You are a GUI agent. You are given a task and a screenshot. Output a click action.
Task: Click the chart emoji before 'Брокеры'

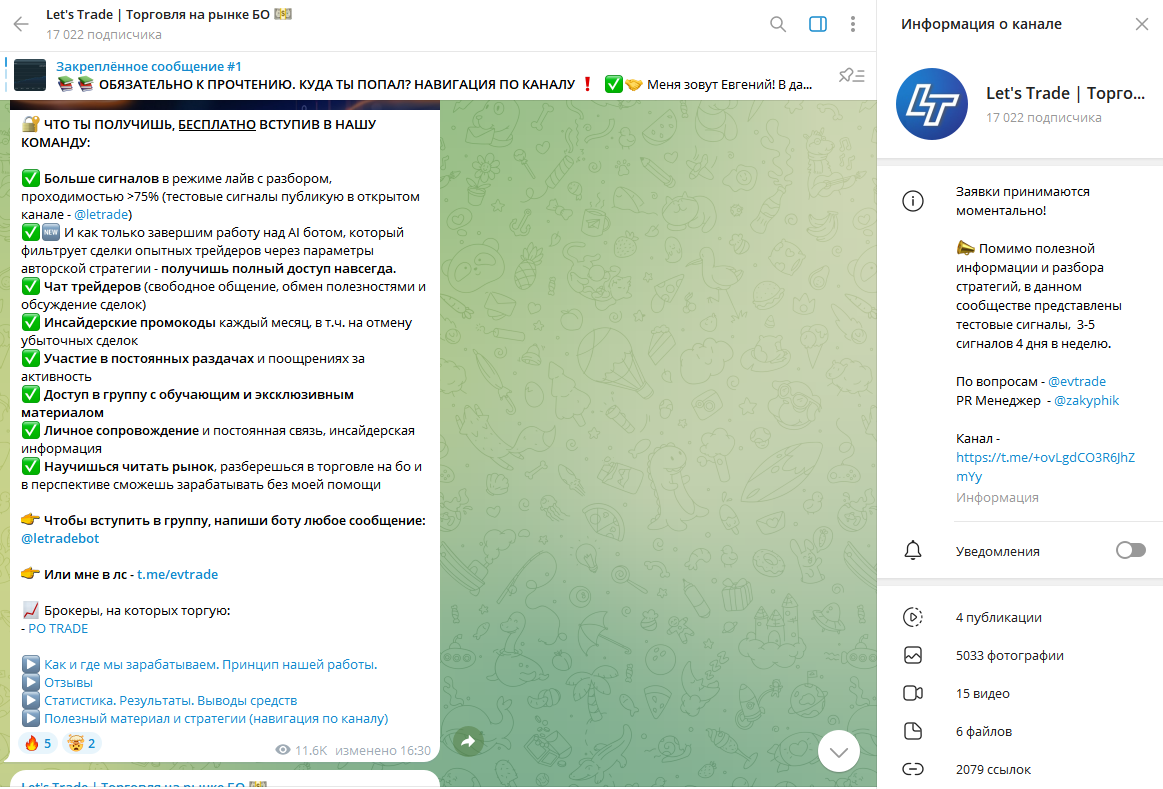30,610
